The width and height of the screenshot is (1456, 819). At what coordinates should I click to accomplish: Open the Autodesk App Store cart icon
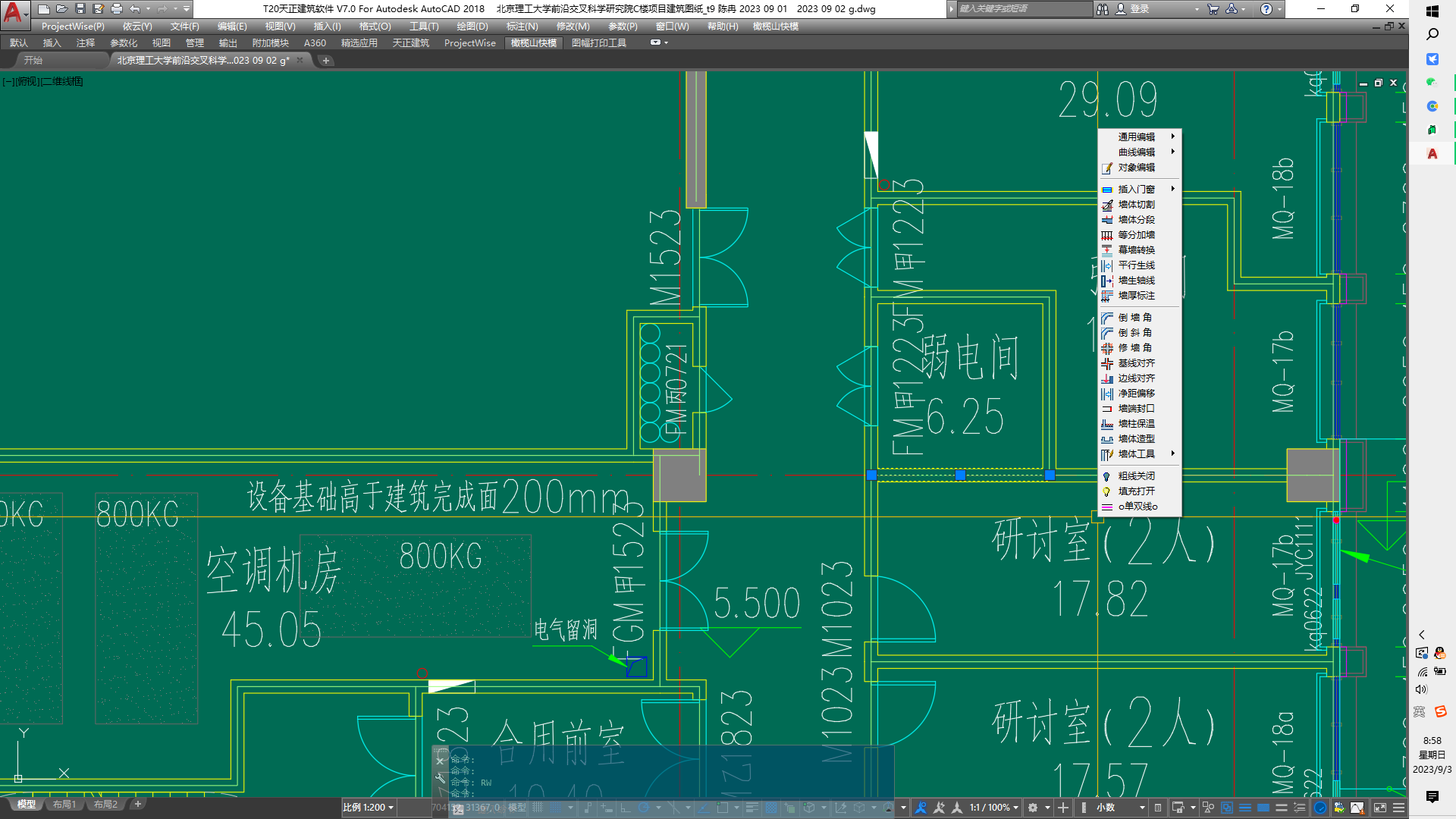click(1213, 9)
